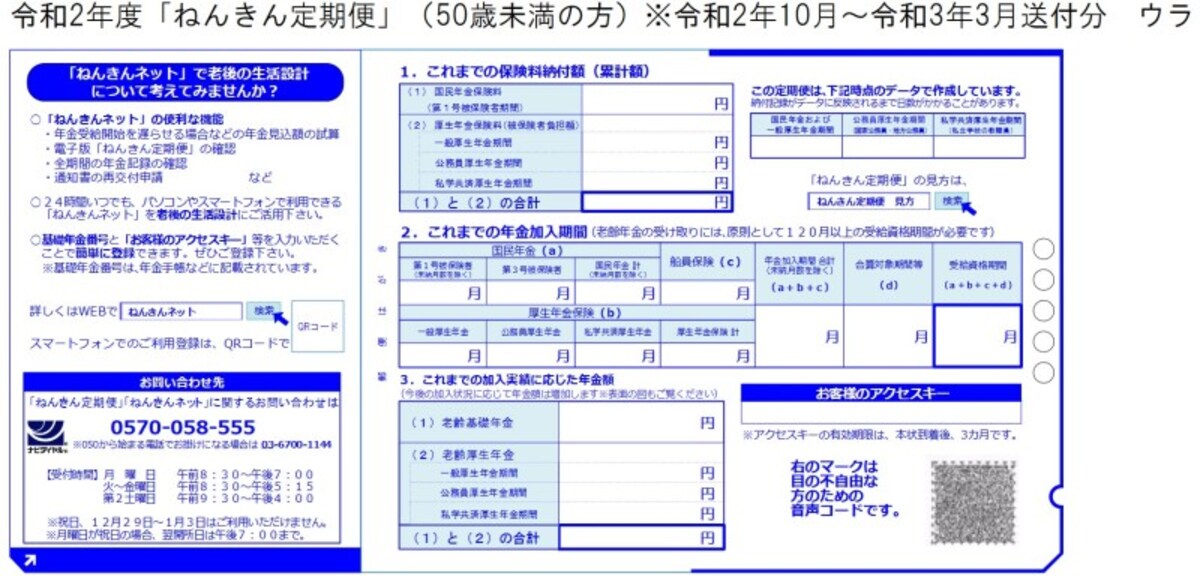Select section 1 (1)と(2)の合計 bold yen cell
Screen dimensions: 1200x576
(656, 201)
